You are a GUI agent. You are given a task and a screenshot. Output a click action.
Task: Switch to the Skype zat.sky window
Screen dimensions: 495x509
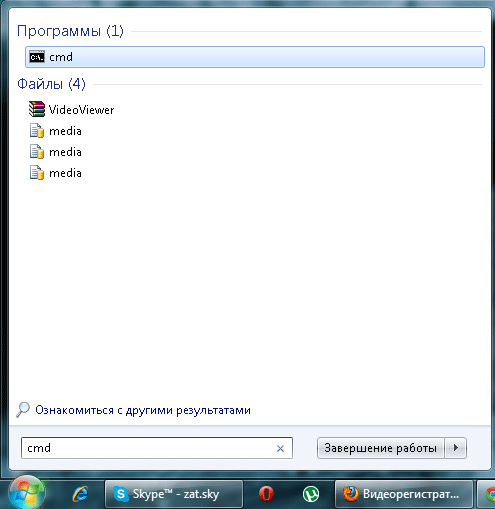coord(174,494)
